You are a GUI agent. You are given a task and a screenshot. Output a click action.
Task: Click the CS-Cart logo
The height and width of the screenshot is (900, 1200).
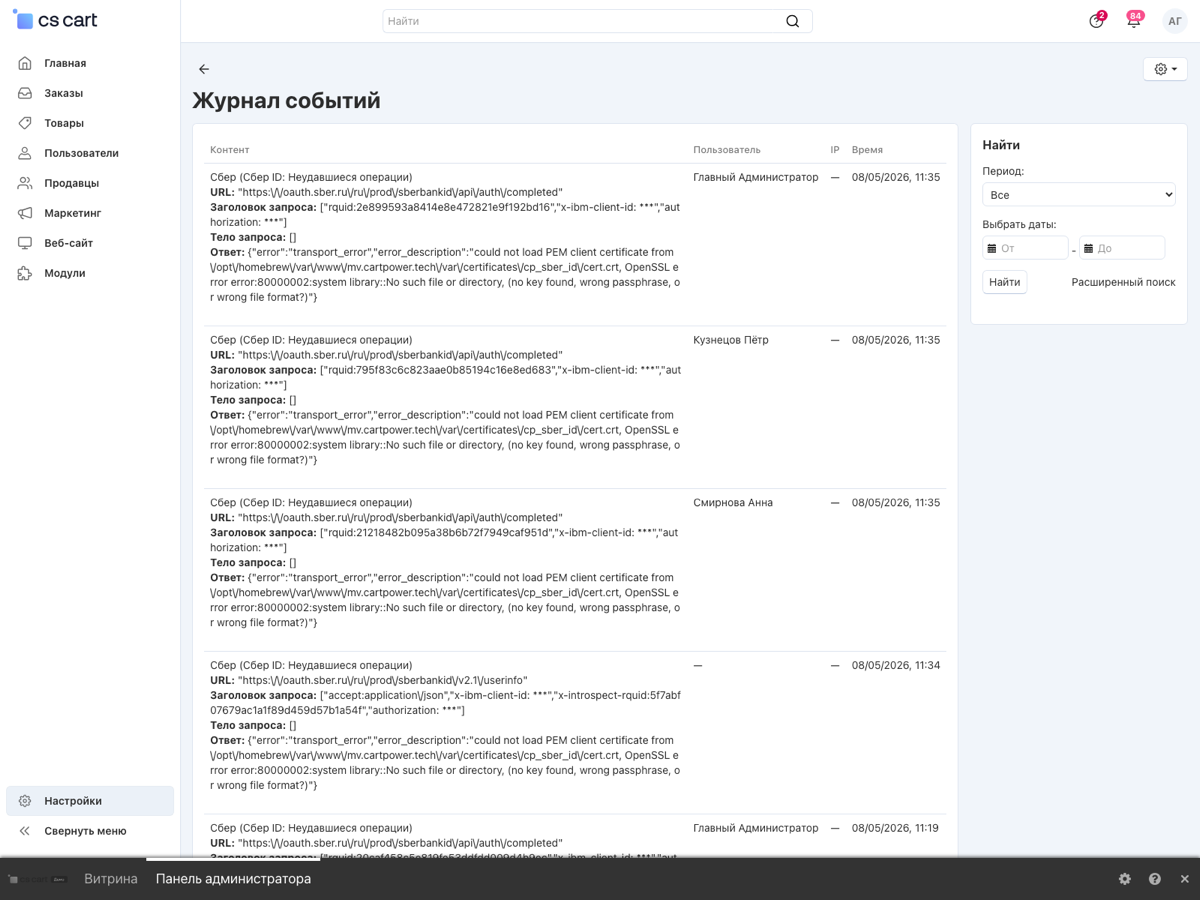click(x=55, y=20)
